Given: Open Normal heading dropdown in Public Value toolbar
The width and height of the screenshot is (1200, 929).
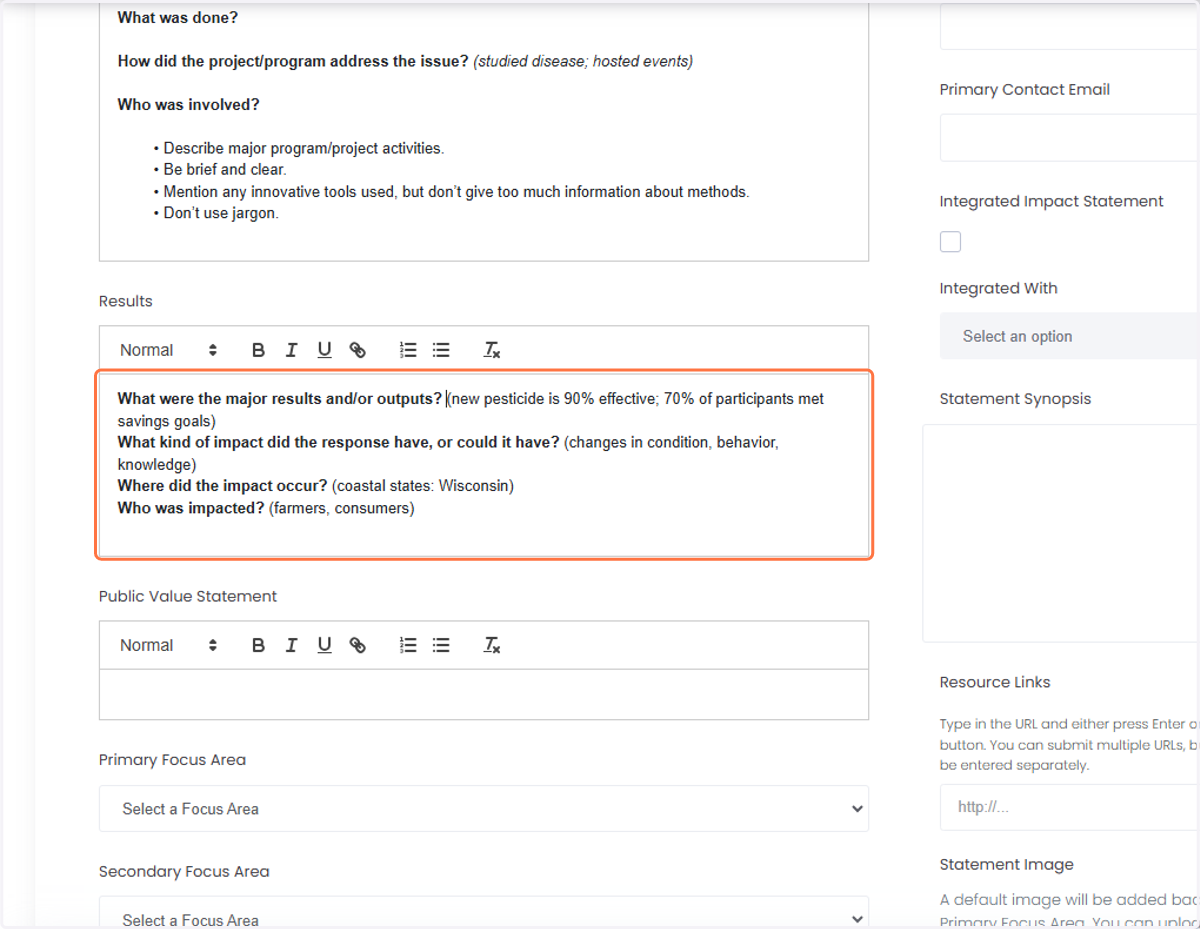Looking at the screenshot, I should coord(168,645).
